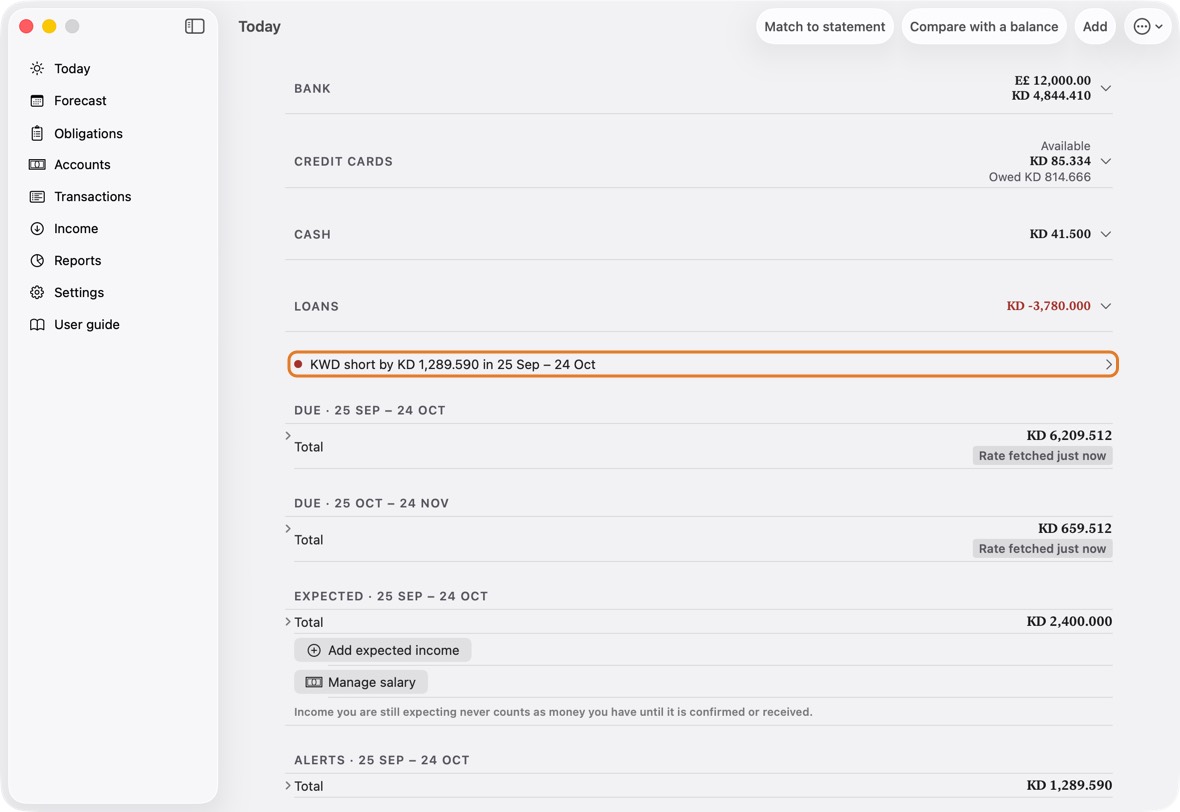Click the KD 4,844.410 bank balance
1180x812 pixels.
pyautogui.click(x=1051, y=96)
